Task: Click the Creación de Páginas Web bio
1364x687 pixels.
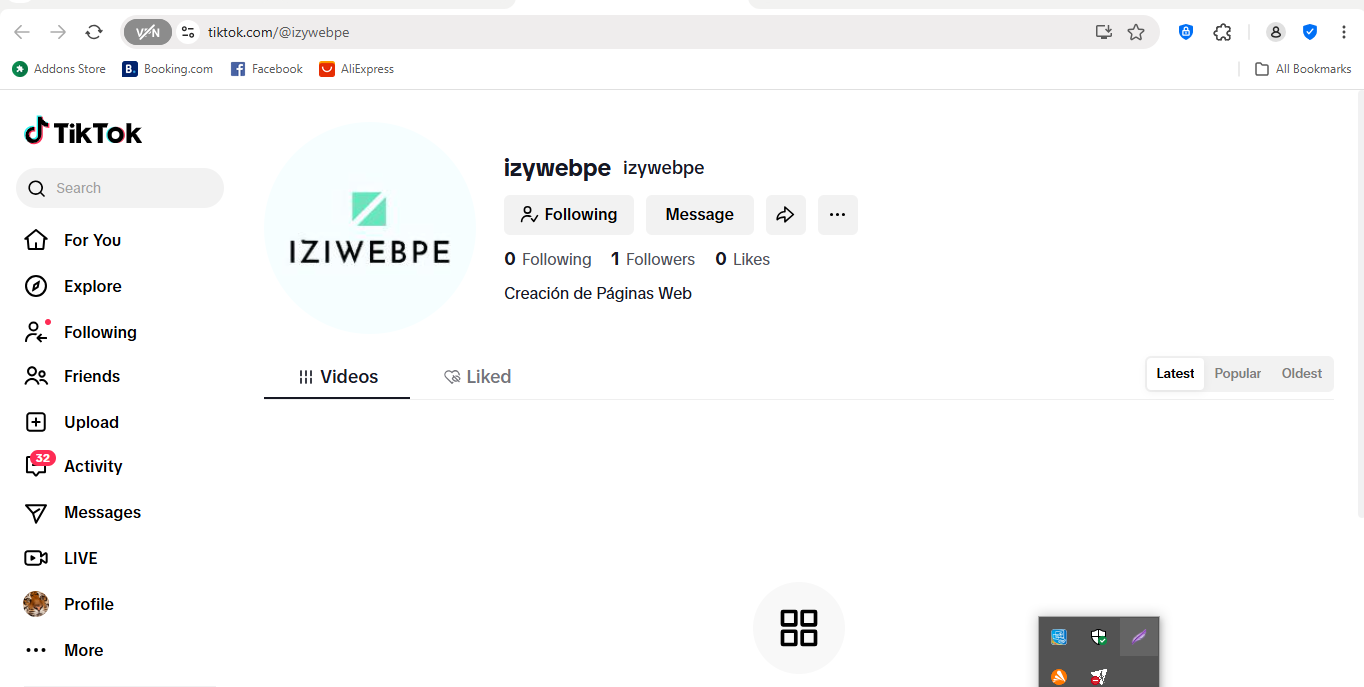Action: 598,293
